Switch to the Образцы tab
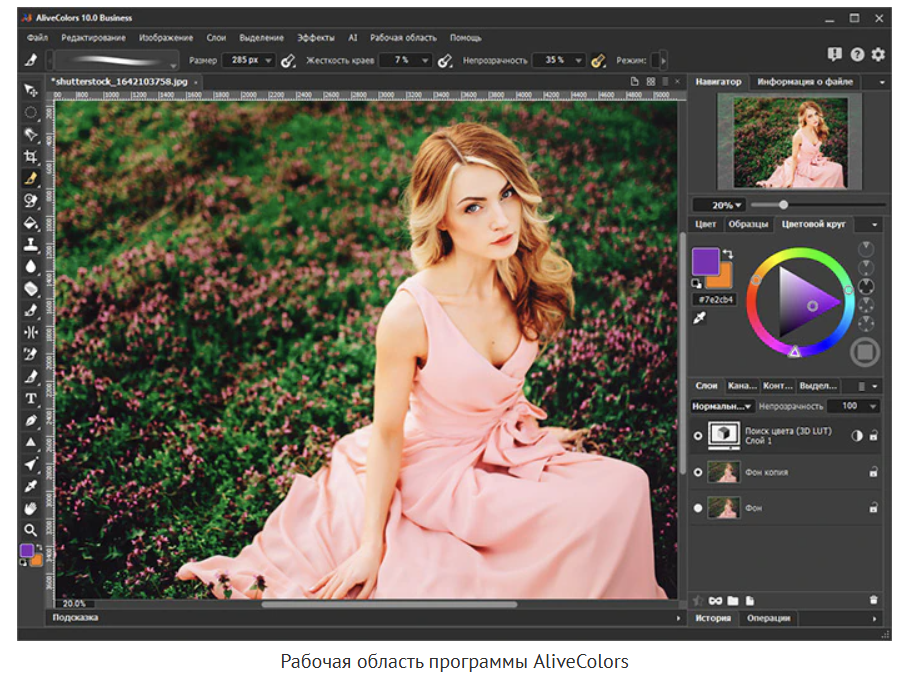The height and width of the screenshot is (677, 915). pyautogui.click(x=748, y=224)
